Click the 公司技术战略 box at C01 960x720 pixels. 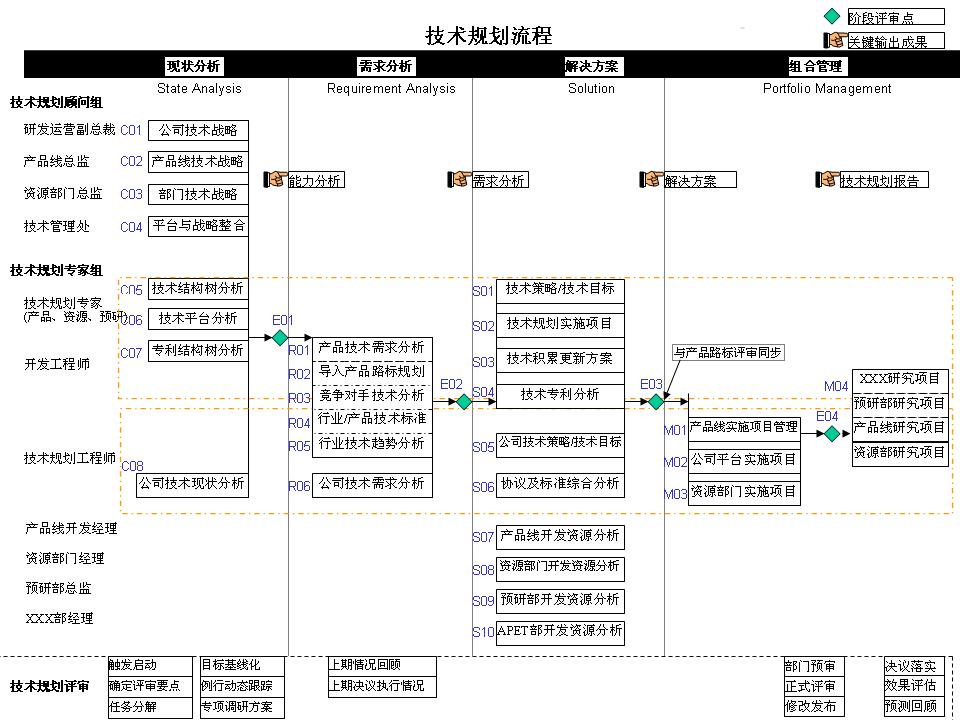[x=198, y=130]
